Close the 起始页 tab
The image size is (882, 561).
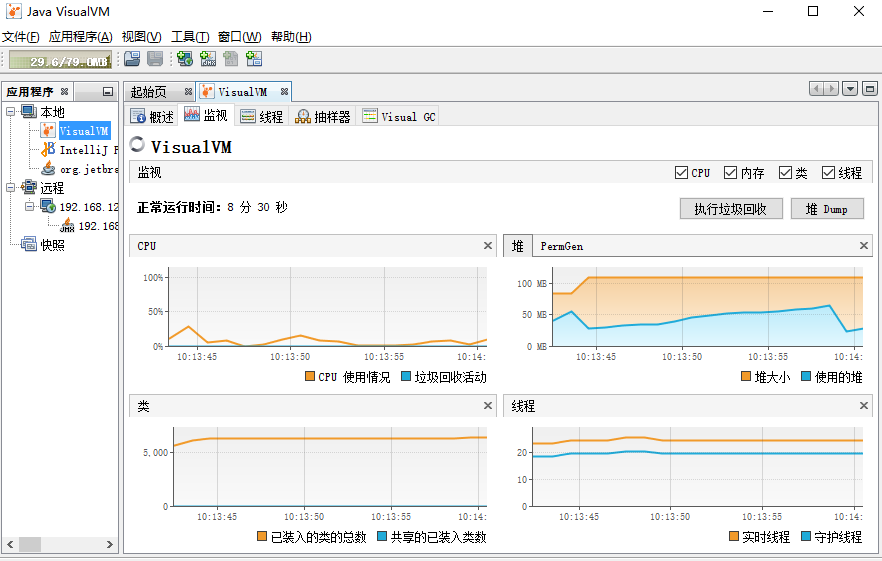click(x=188, y=92)
